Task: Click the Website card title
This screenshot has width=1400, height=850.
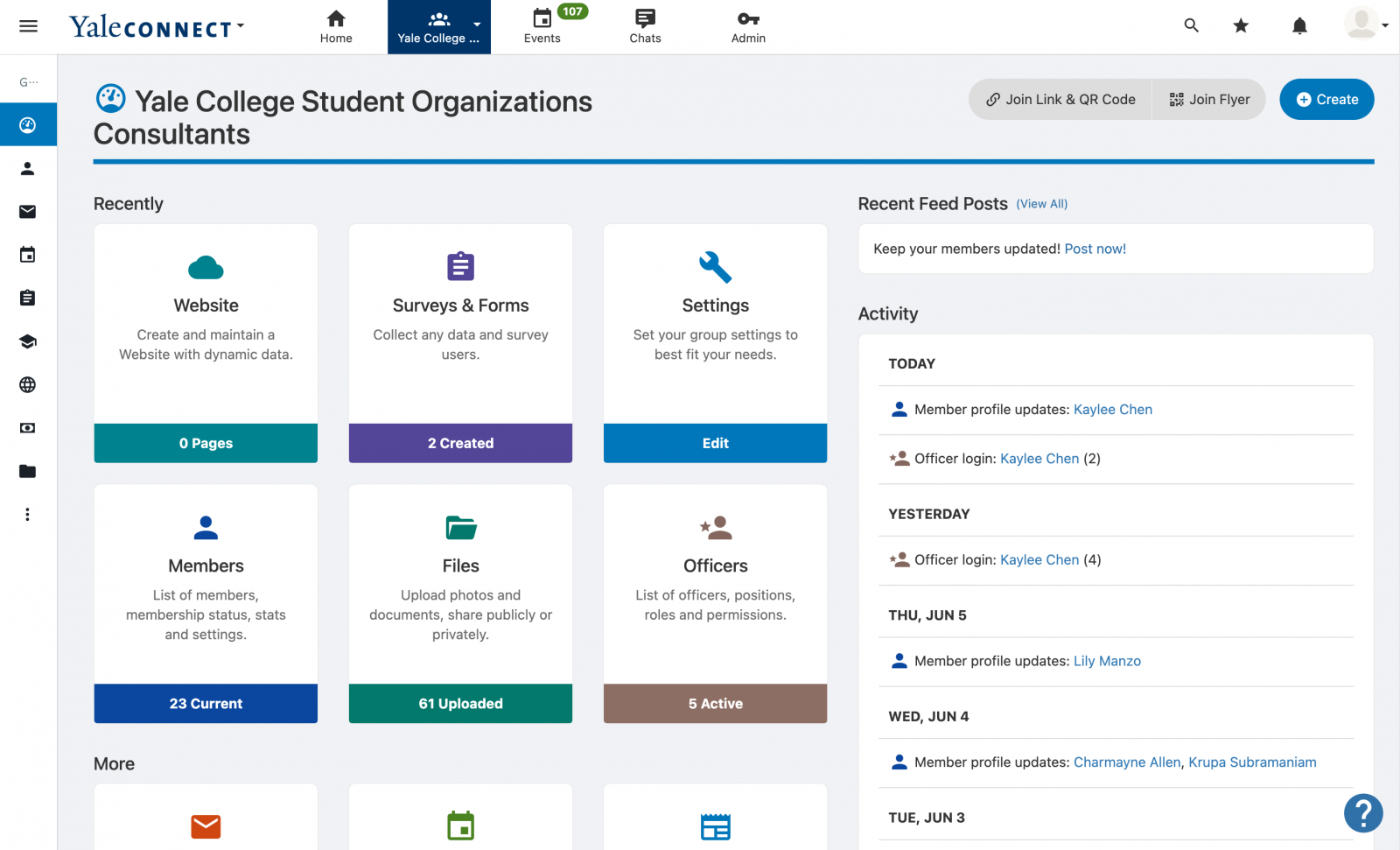Action: (206, 306)
